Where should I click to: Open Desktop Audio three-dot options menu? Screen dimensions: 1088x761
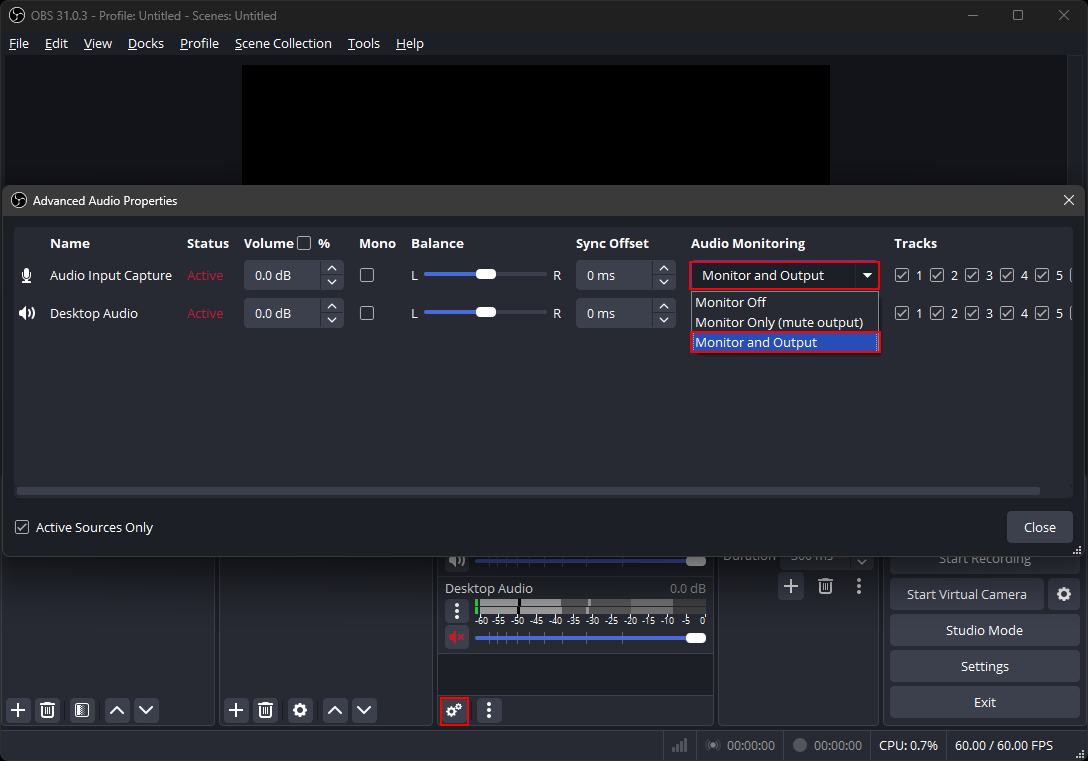click(x=457, y=610)
